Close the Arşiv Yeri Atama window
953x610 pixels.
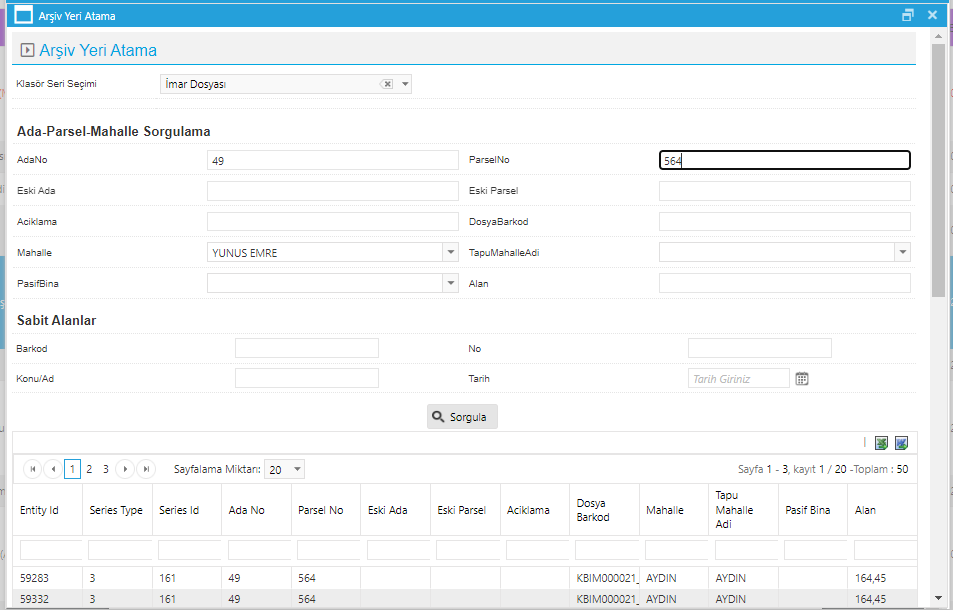[x=932, y=15]
